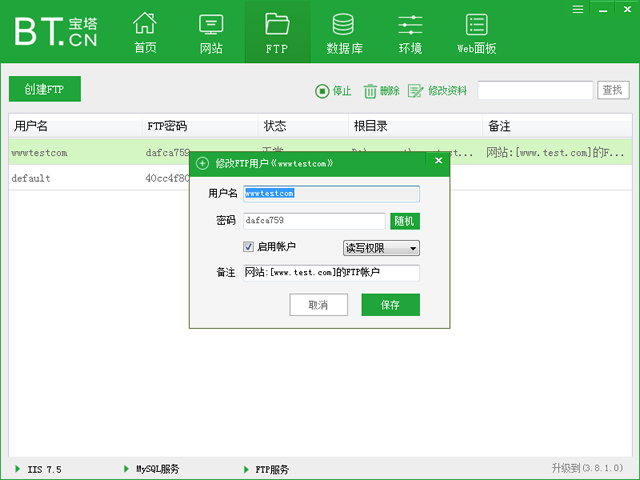Click the 创建FTP button

pyautogui.click(x=45, y=89)
